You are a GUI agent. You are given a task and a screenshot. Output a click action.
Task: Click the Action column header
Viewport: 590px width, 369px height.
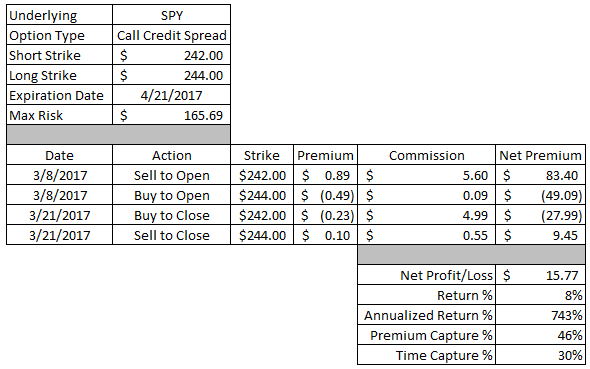(172, 155)
